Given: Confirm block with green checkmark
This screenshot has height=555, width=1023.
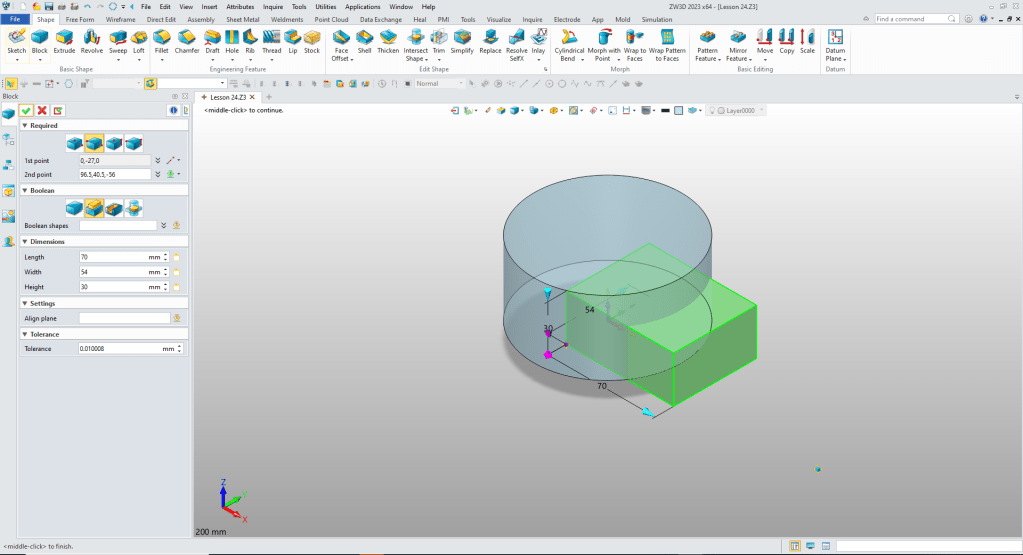Looking at the screenshot, I should 26,110.
